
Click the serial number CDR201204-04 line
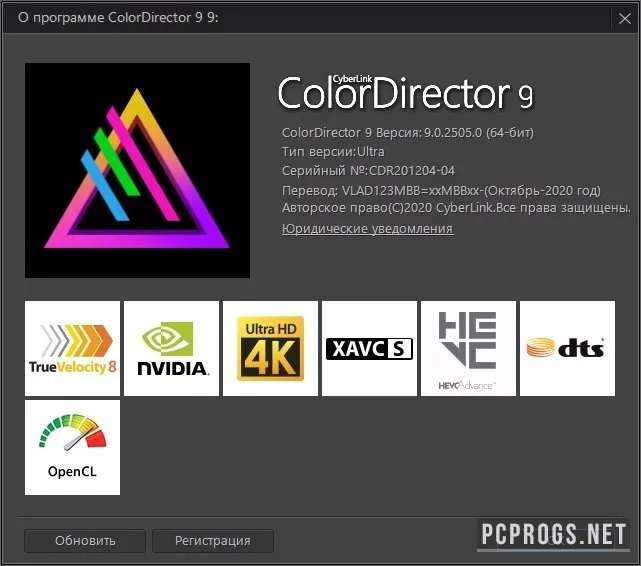(x=368, y=170)
